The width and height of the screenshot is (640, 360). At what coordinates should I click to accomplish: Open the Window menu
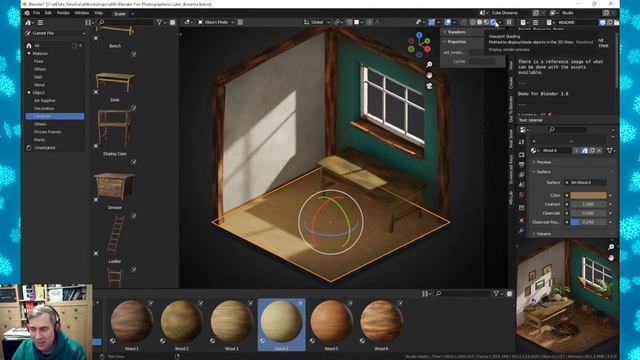pos(82,13)
